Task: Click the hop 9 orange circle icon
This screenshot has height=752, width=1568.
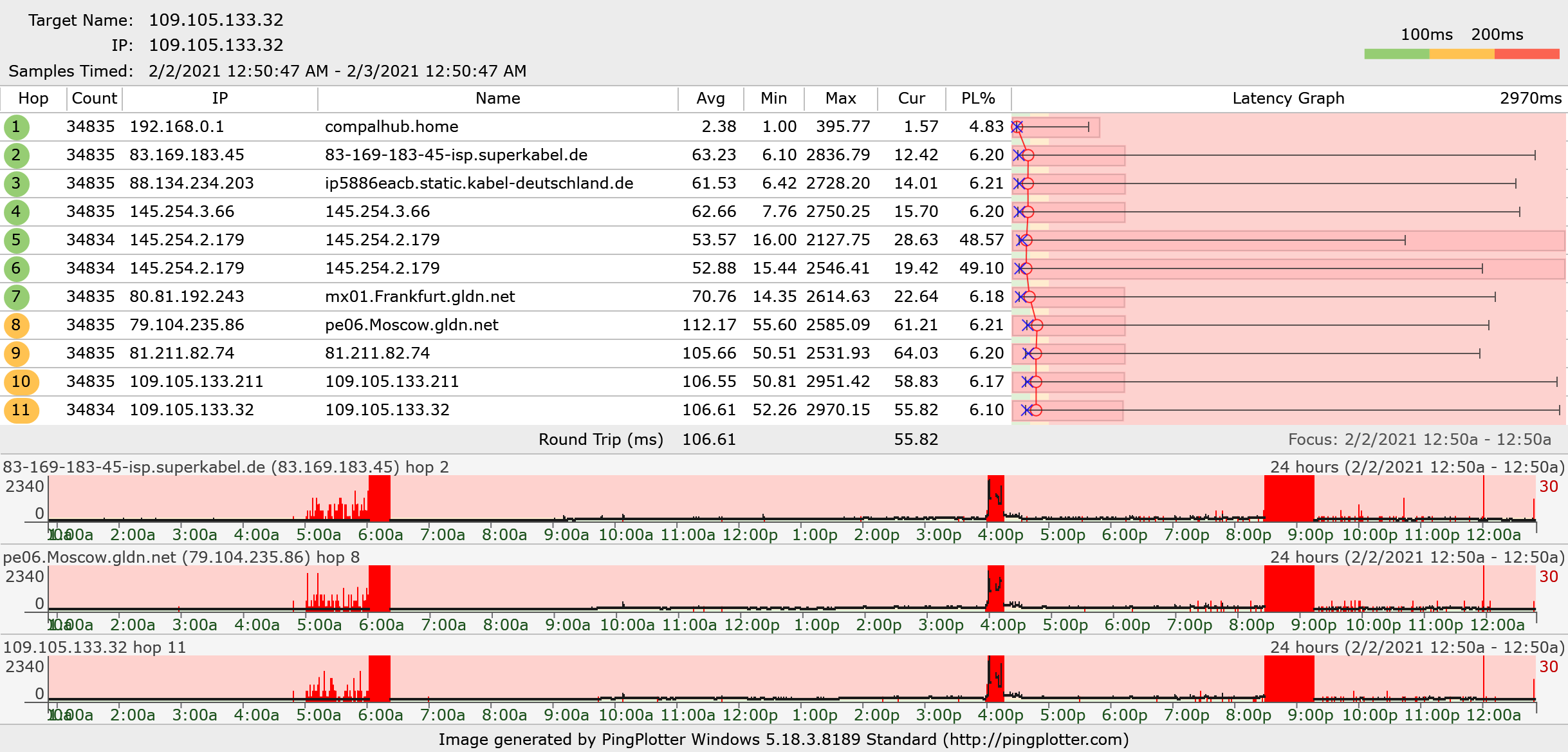Action: tap(16, 353)
